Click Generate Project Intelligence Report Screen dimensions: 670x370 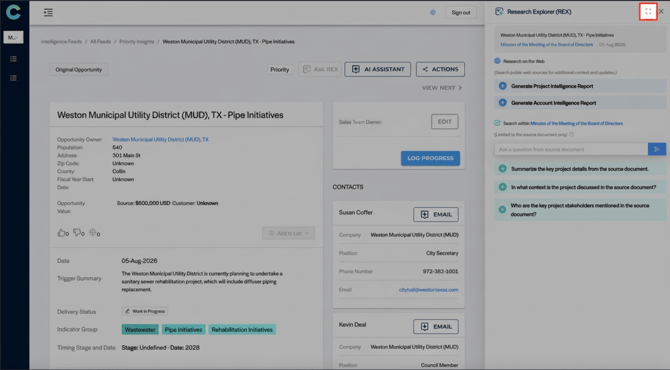(580, 86)
